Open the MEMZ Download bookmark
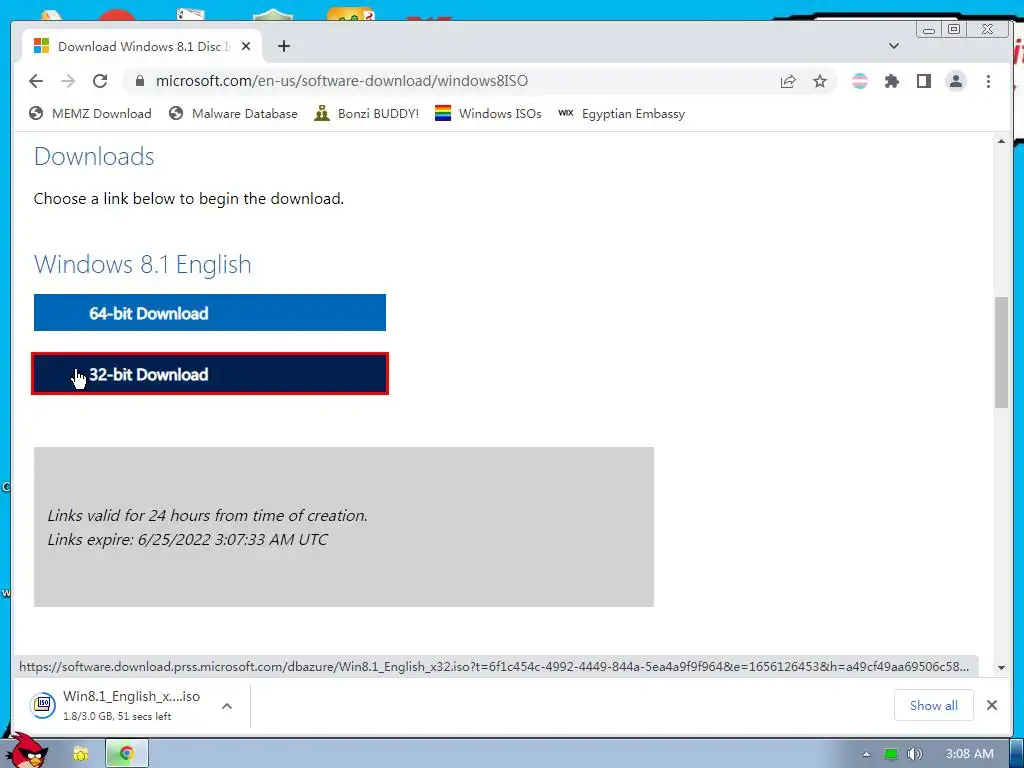1024x768 pixels. point(90,114)
